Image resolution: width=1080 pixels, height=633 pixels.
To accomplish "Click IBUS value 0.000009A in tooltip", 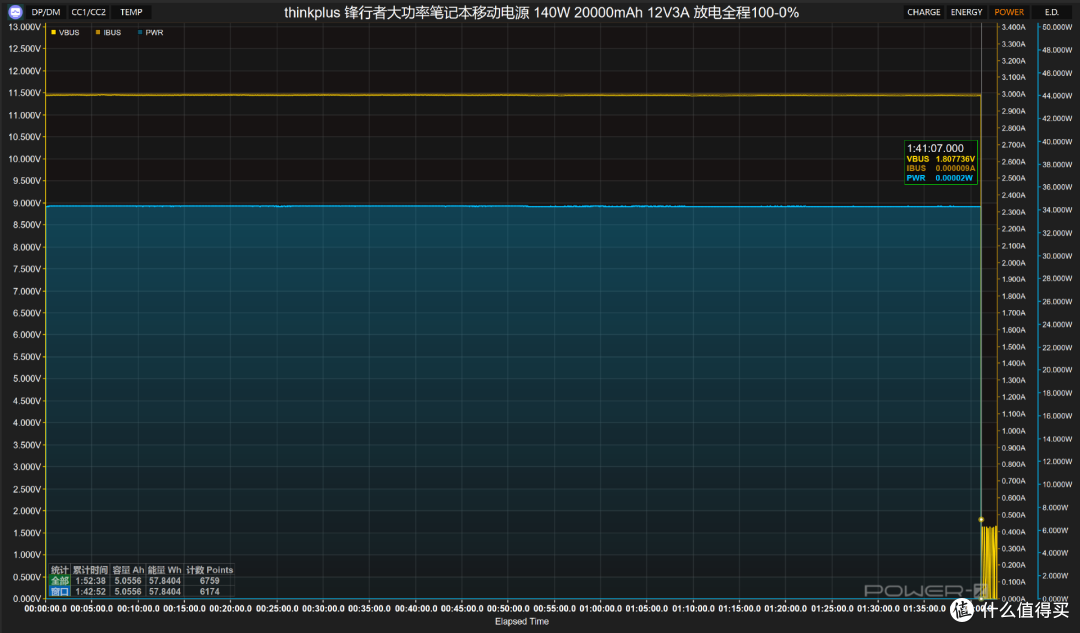I will click(x=955, y=168).
